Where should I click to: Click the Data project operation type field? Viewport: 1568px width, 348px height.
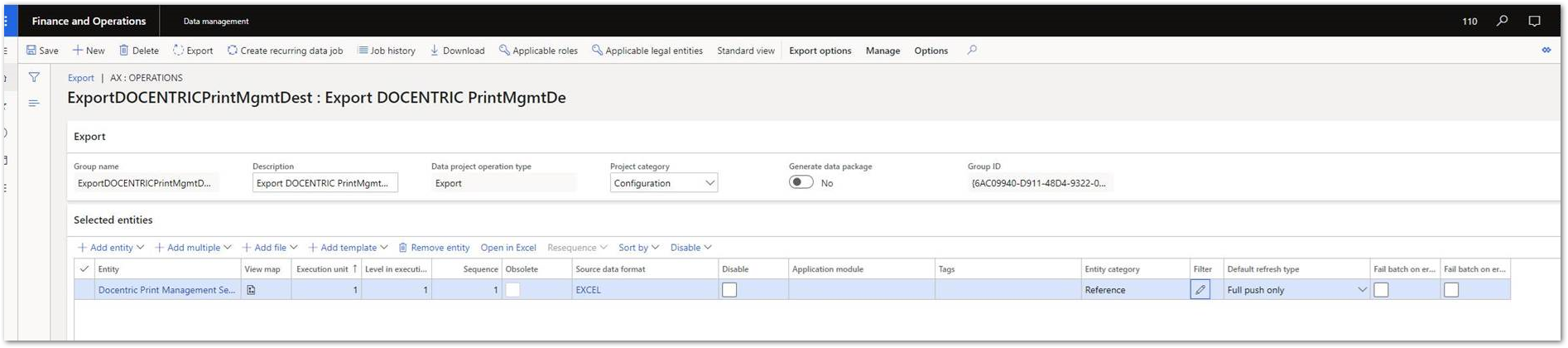click(x=503, y=183)
